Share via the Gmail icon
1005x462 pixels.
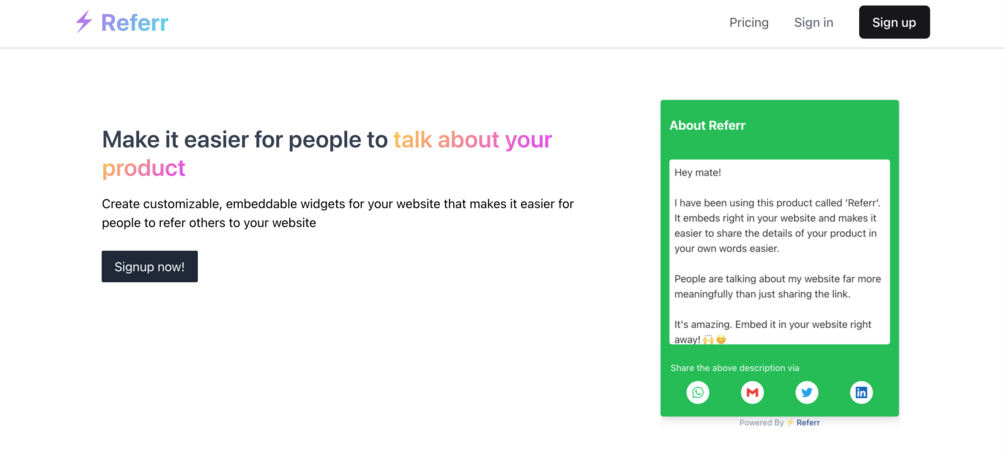[752, 392]
